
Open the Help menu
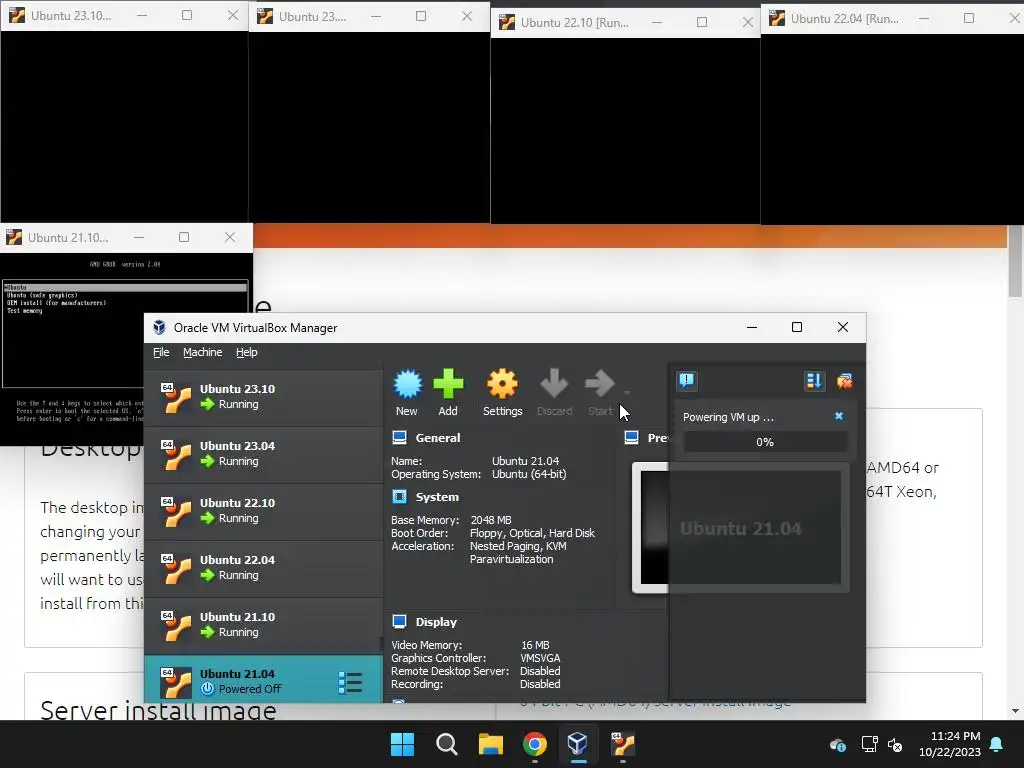(x=246, y=352)
